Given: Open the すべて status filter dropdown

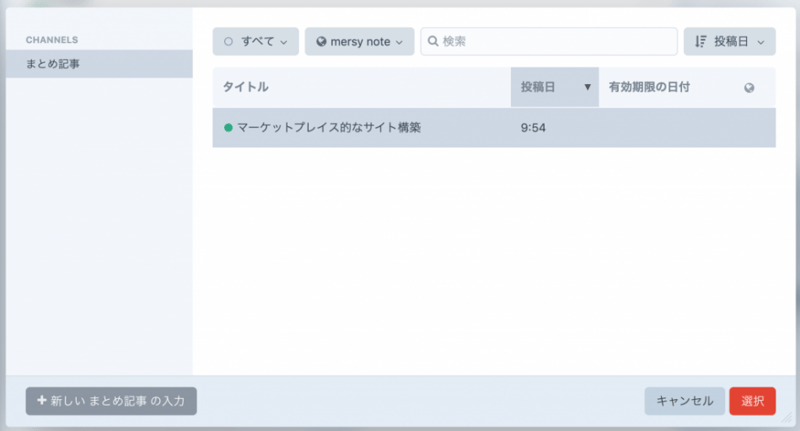Looking at the screenshot, I should 255,42.
